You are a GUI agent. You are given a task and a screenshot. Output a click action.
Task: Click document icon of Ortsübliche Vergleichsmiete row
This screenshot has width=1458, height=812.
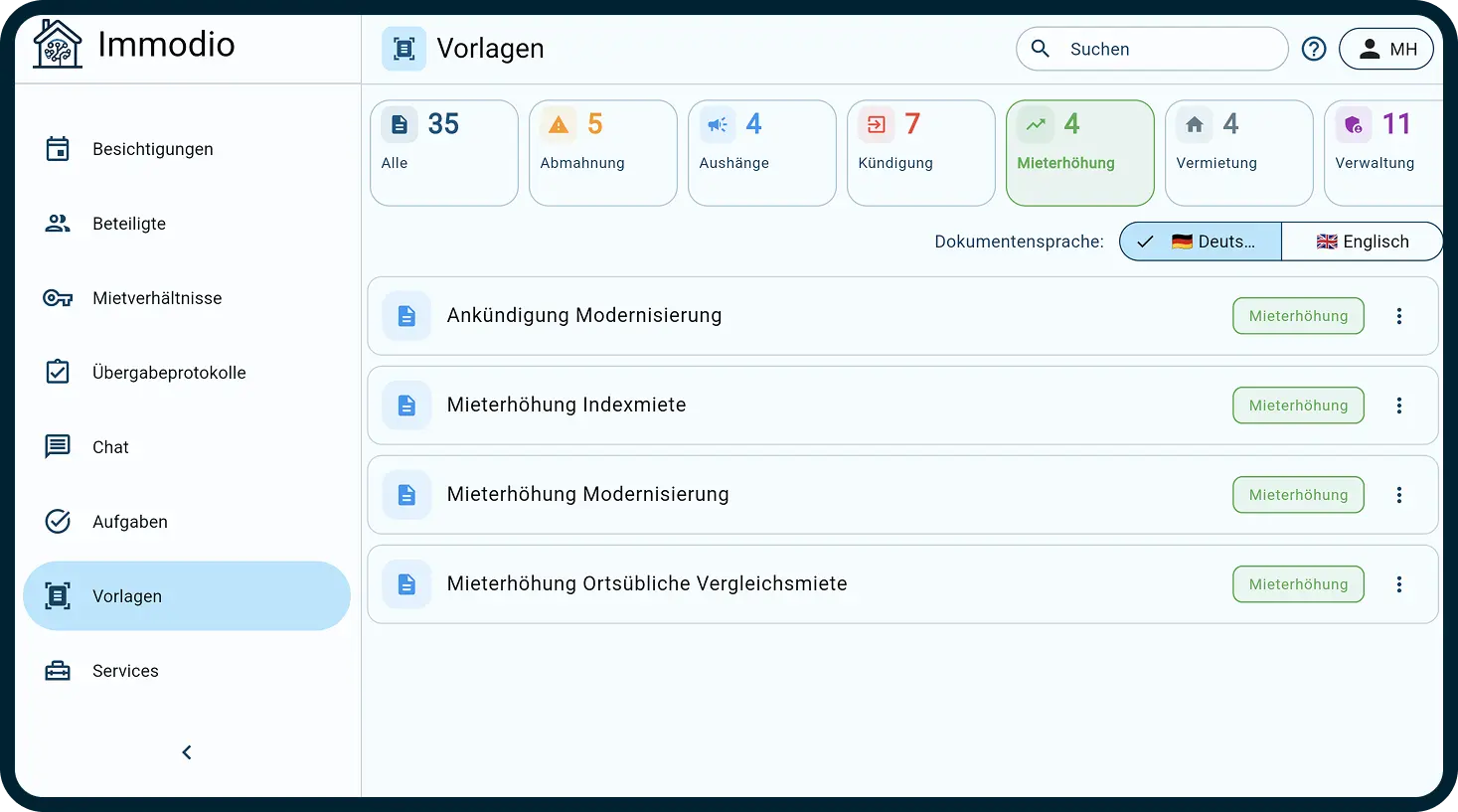406,584
